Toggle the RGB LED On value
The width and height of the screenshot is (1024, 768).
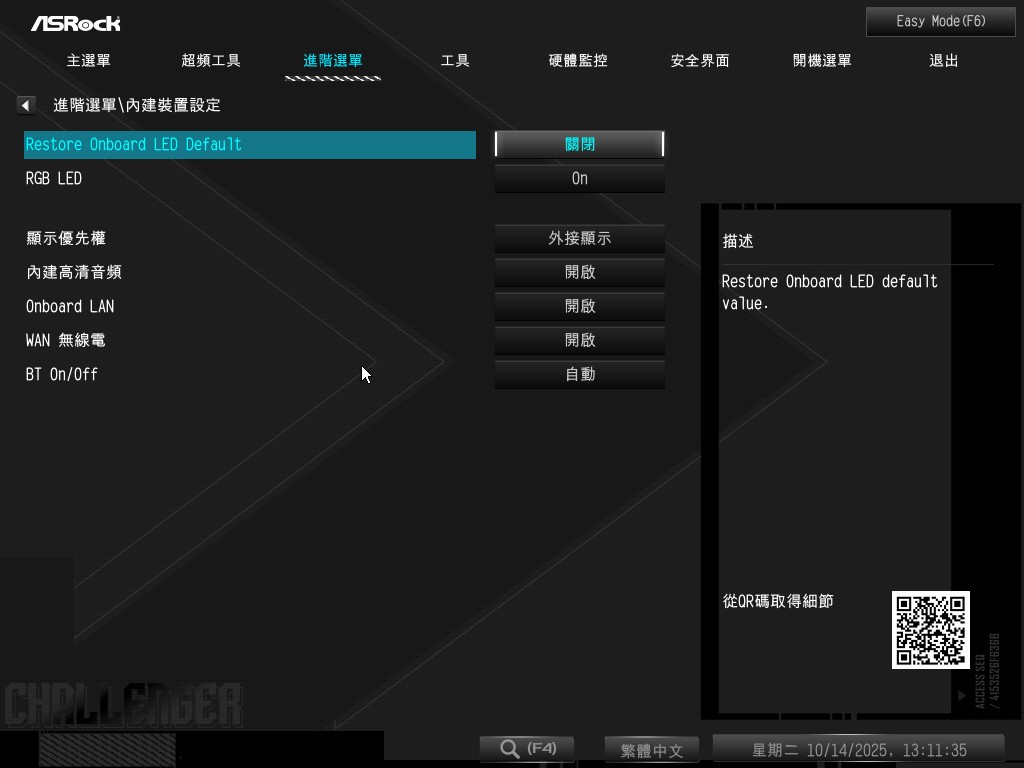click(x=579, y=179)
